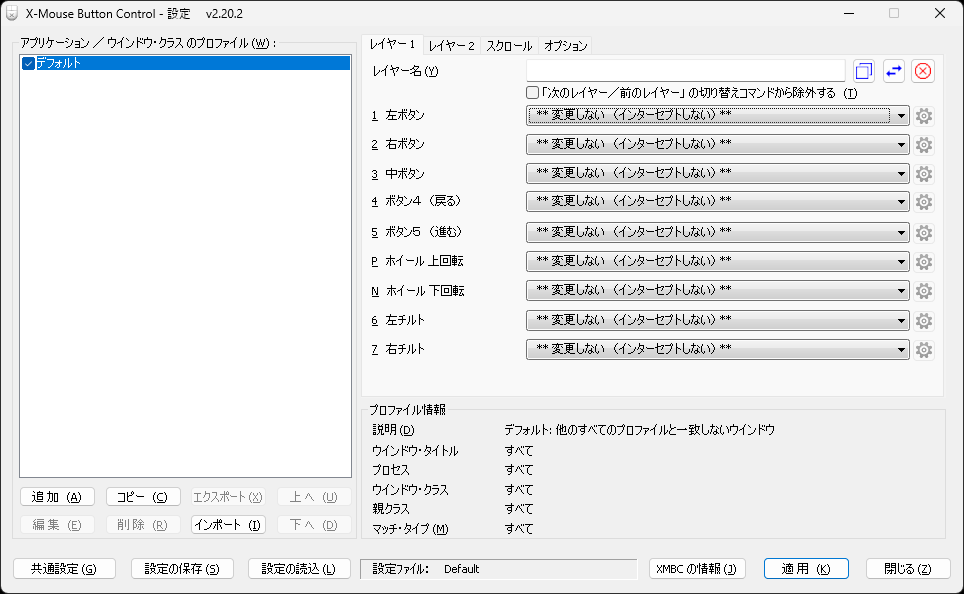The height and width of the screenshot is (594, 964).
Task: Uncheck the デフォルト profile checkbox
Action: click(28, 62)
